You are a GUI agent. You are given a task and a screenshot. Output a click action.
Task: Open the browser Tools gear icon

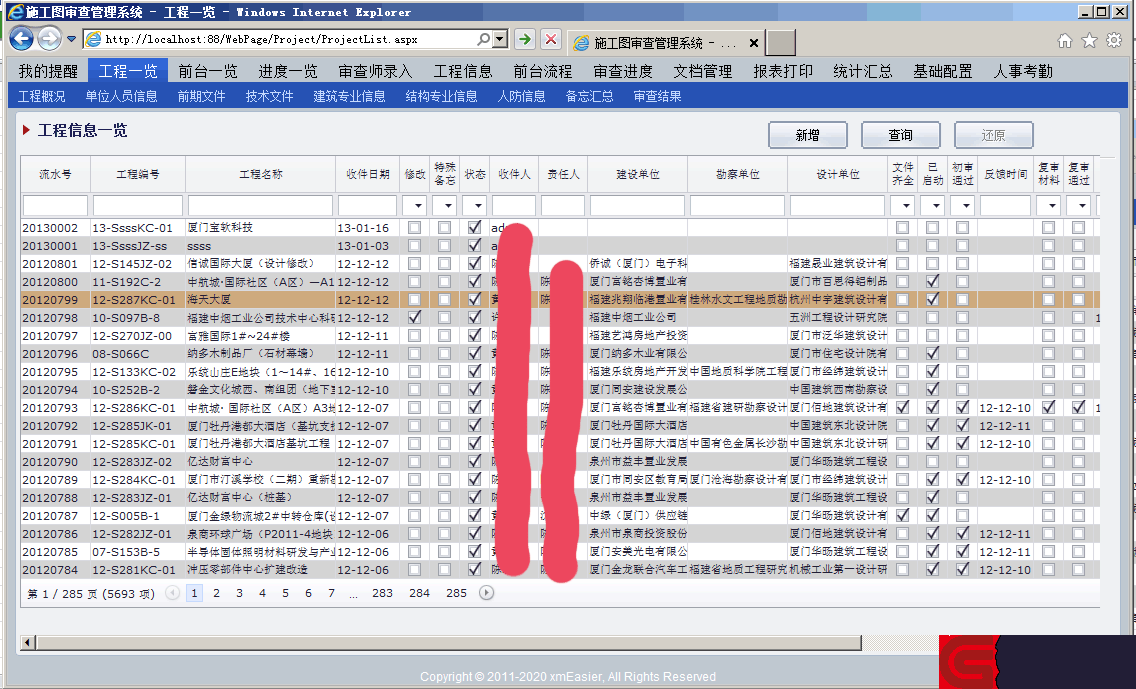pyautogui.click(x=1114, y=41)
